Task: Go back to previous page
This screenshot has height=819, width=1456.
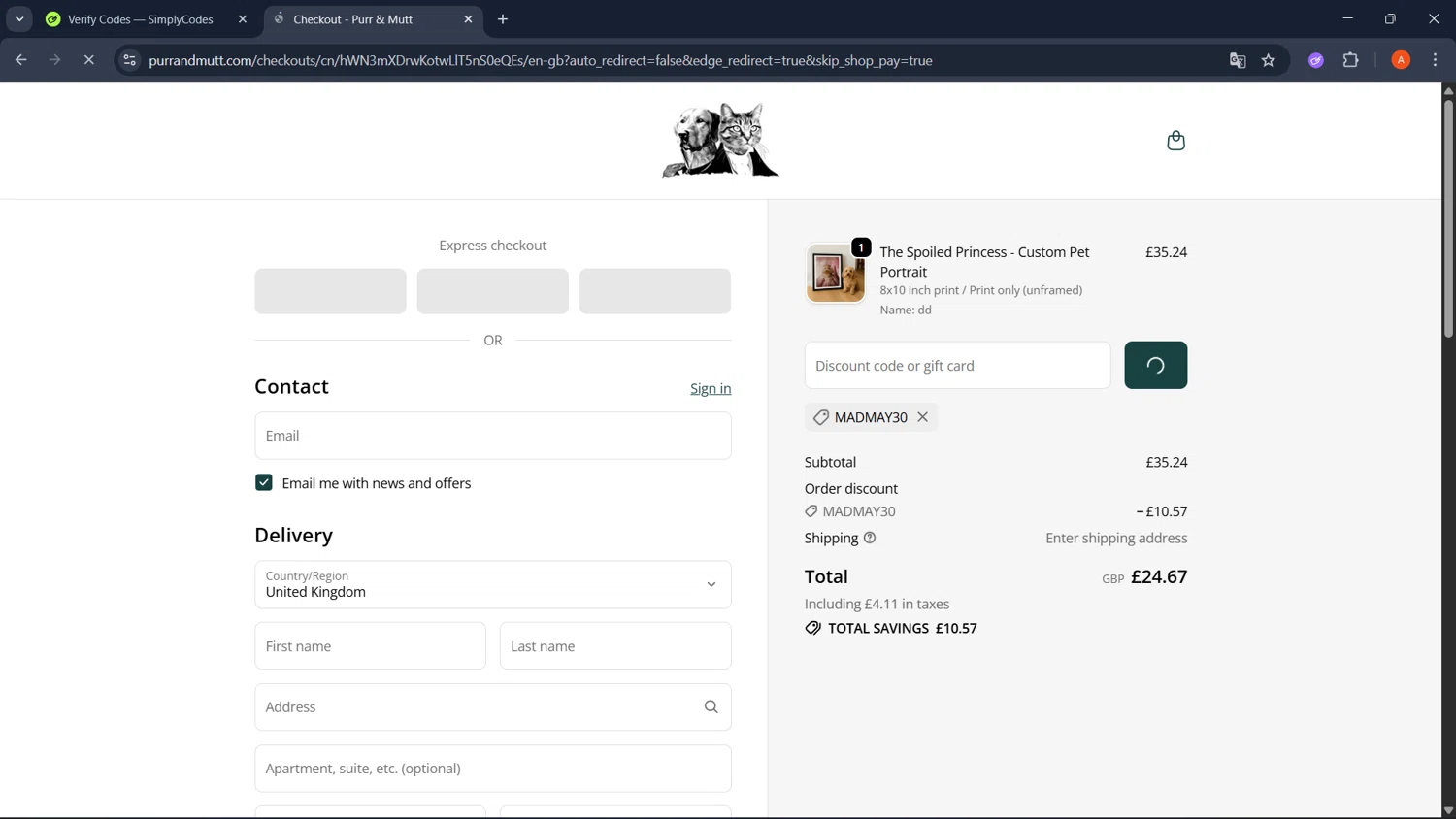Action: [x=21, y=60]
